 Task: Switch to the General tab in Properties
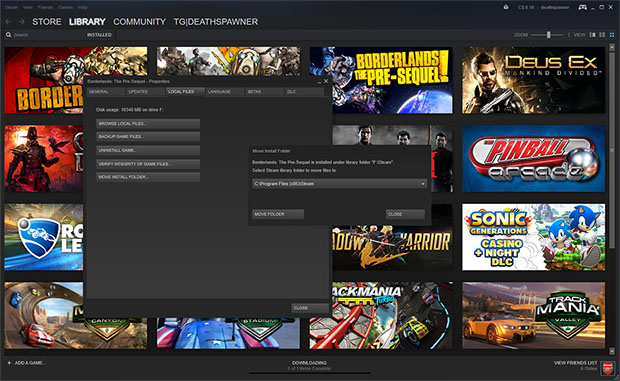[106, 92]
